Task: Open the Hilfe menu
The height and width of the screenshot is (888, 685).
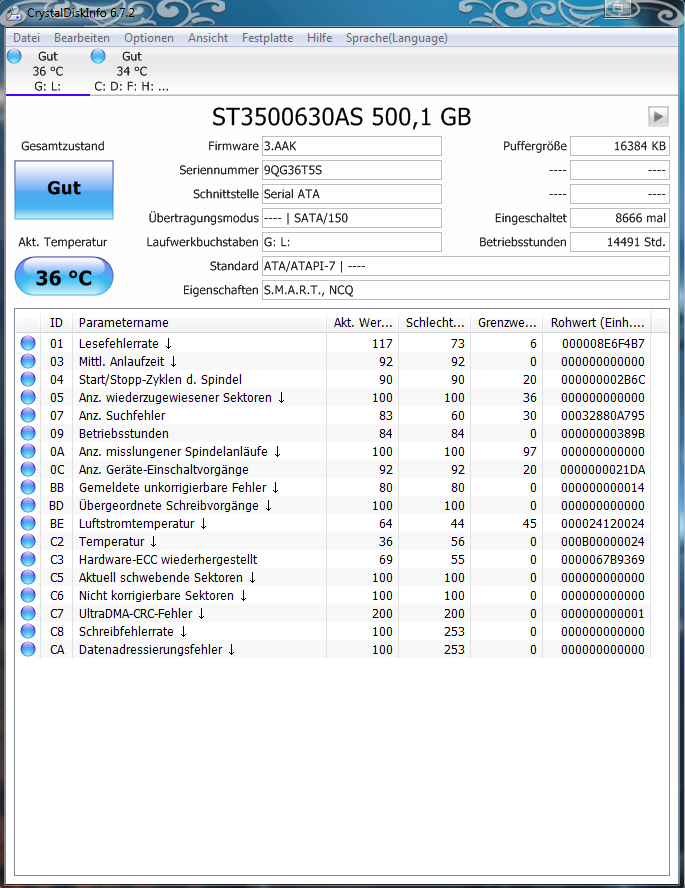Action: pos(319,38)
